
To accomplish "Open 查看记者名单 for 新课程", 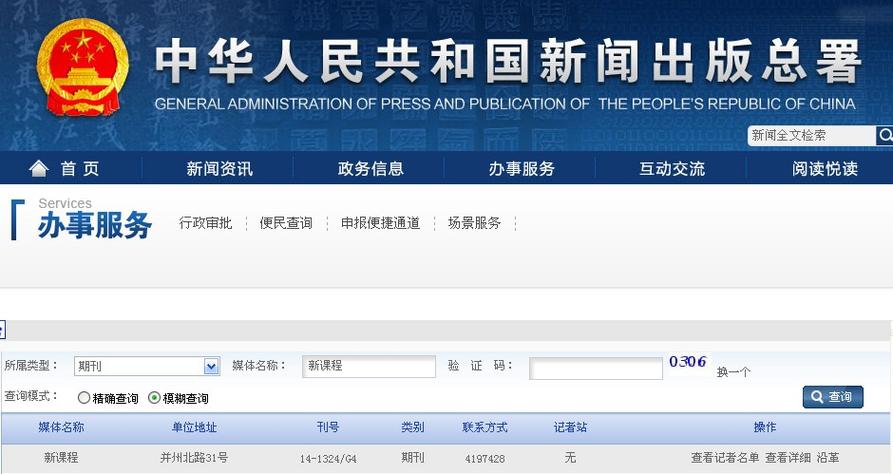I will coord(725,457).
